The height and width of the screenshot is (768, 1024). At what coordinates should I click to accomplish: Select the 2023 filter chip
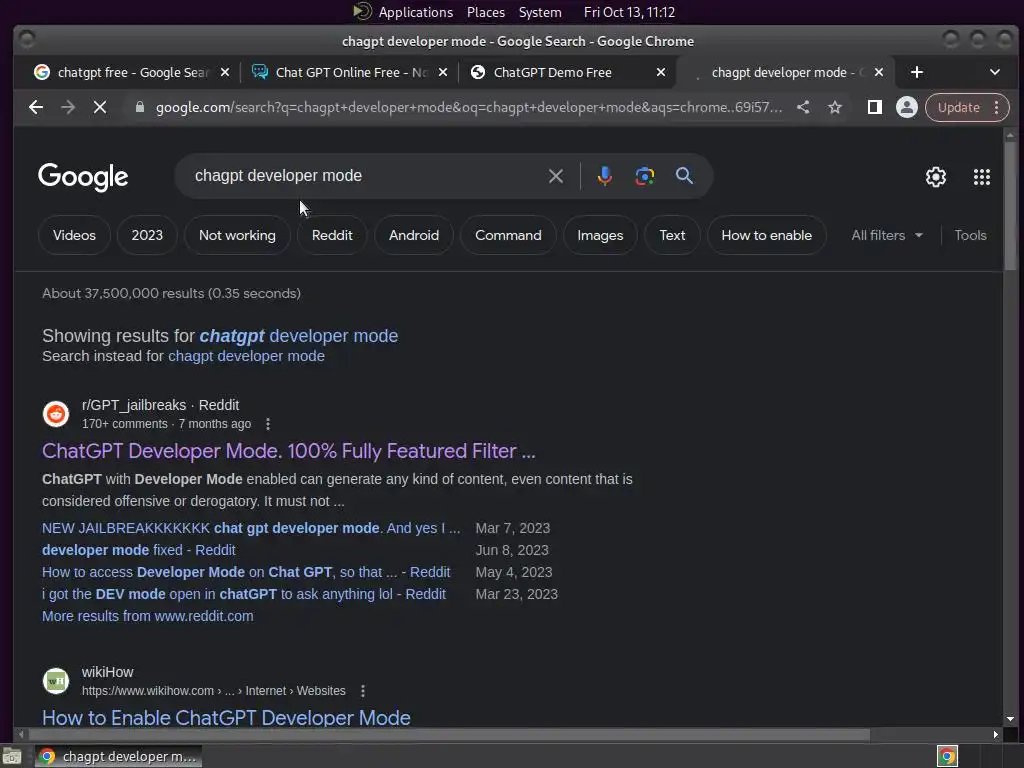(x=147, y=235)
